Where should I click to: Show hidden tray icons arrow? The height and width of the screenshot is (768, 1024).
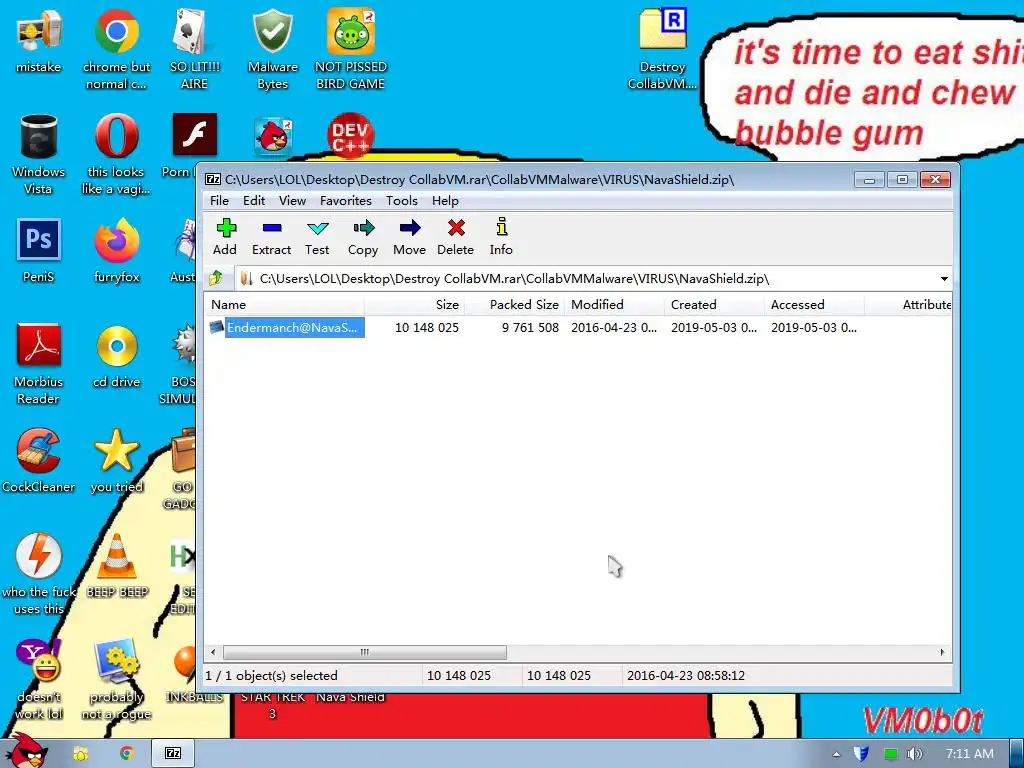point(837,754)
